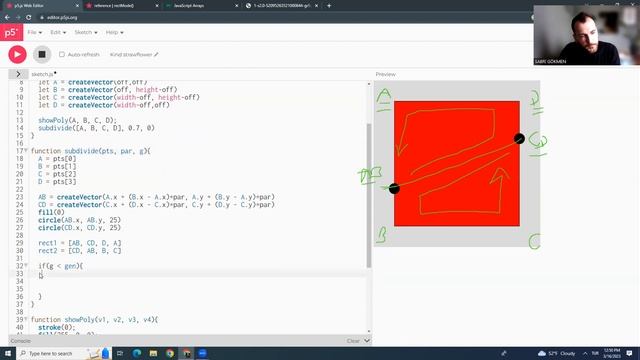Image resolution: width=640 pixels, height=360 pixels.
Task: Click the code editor vertical scrollbar
Action: point(369,196)
